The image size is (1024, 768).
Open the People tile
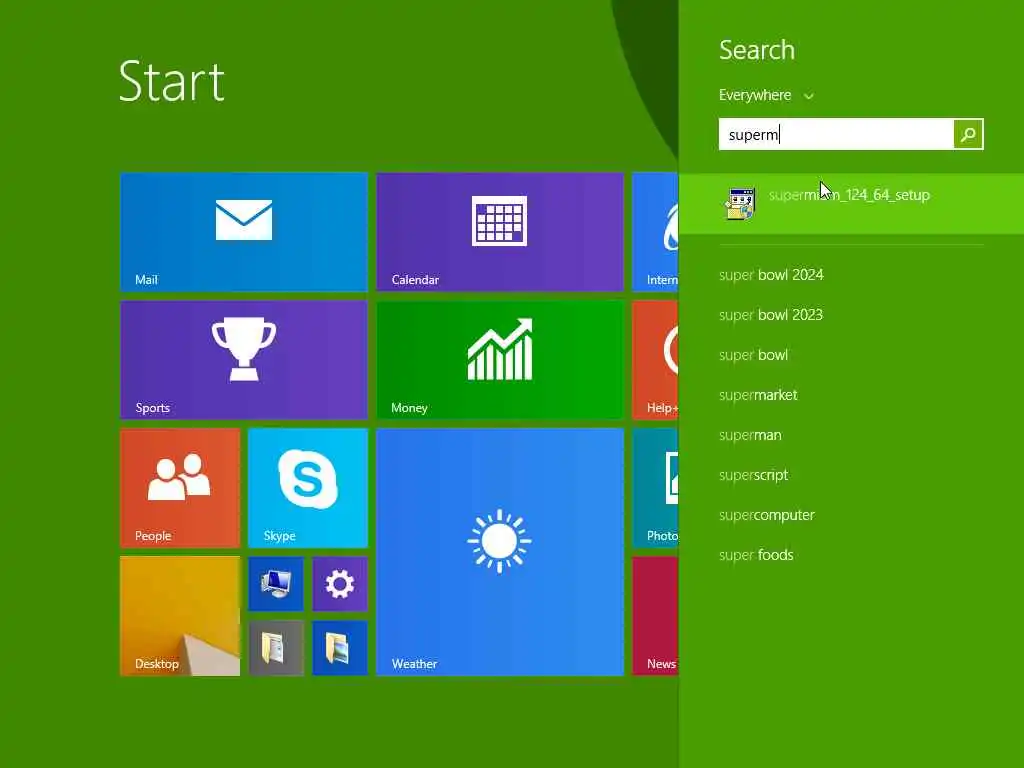point(180,487)
